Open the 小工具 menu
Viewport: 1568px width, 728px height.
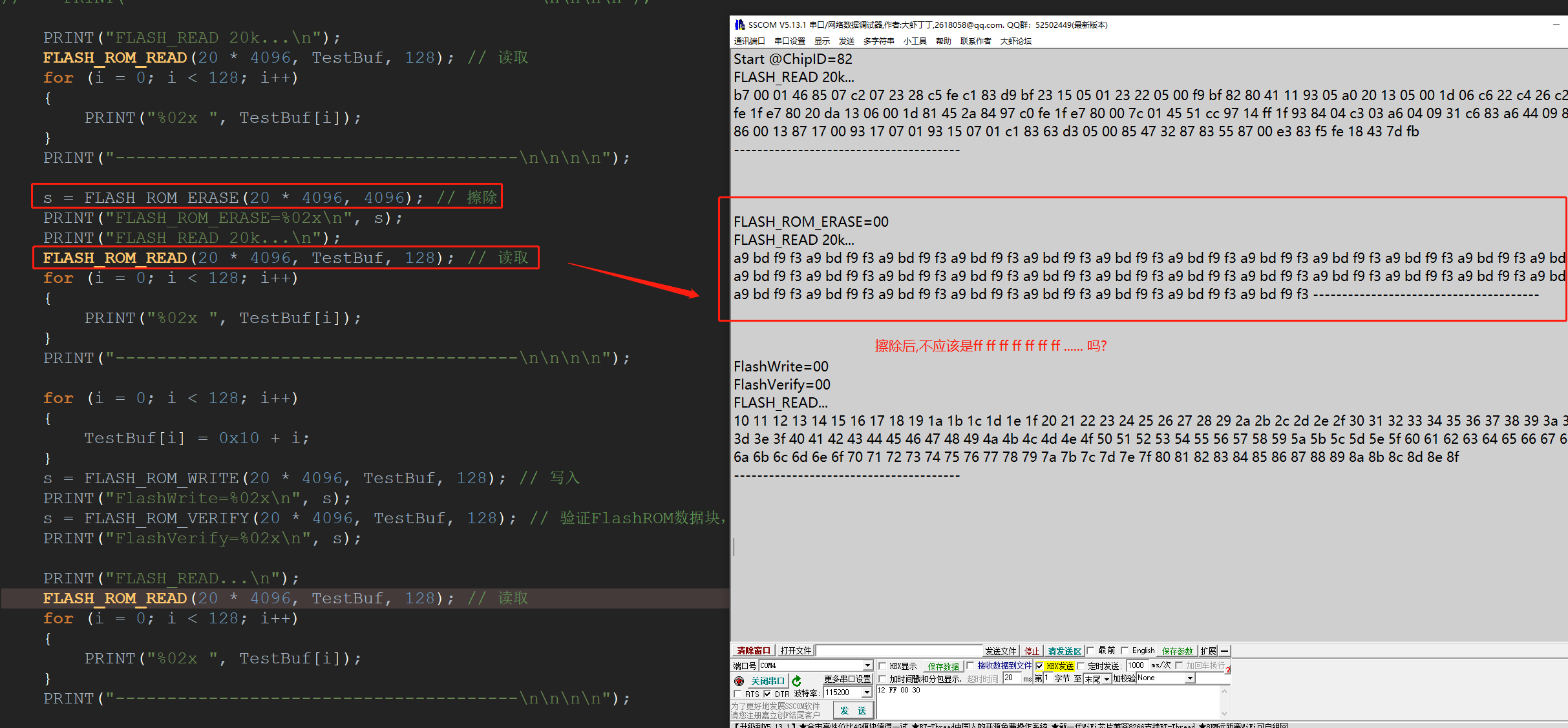[915, 41]
